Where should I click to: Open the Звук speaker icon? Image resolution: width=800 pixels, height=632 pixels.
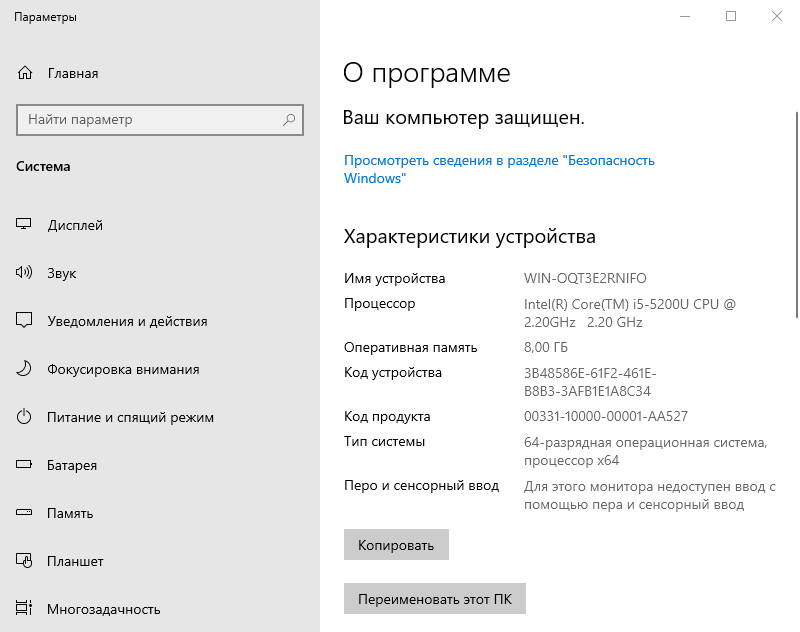coord(25,274)
